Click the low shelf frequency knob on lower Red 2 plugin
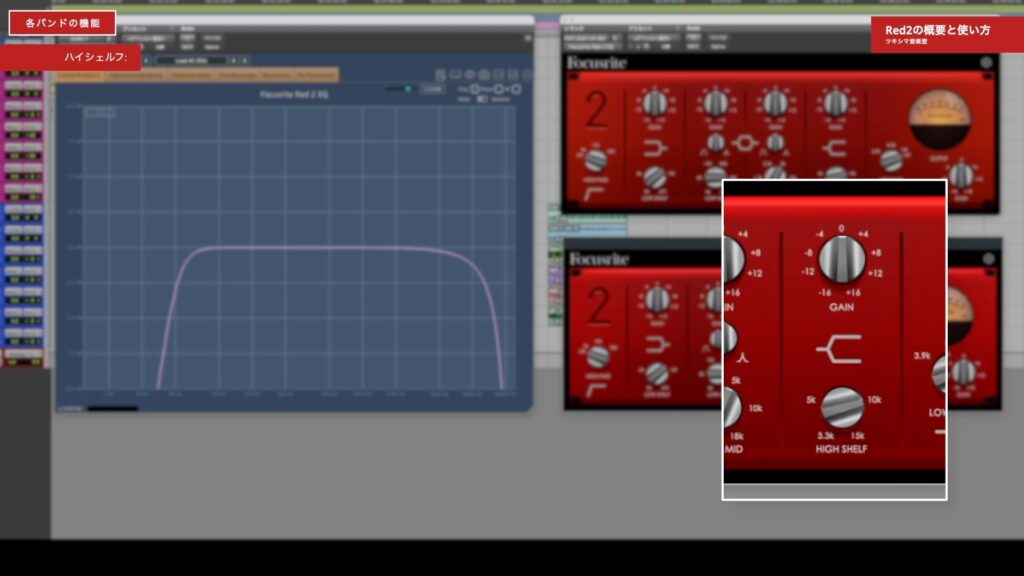The height and width of the screenshot is (576, 1024). pyautogui.click(x=657, y=374)
